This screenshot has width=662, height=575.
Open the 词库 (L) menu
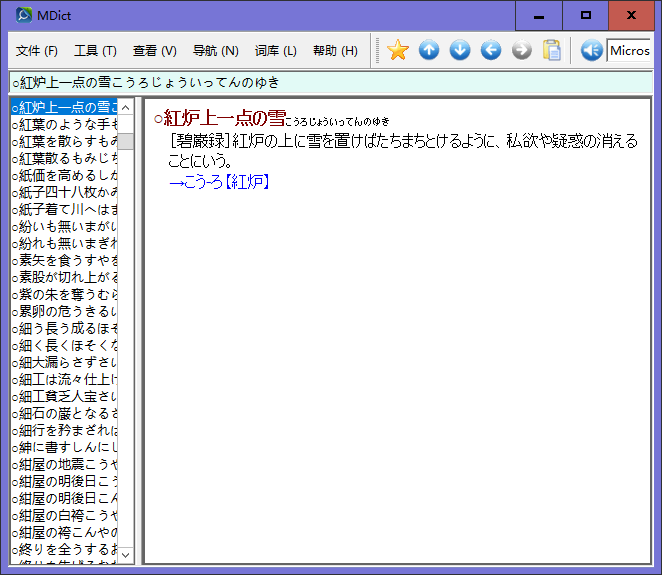[275, 51]
